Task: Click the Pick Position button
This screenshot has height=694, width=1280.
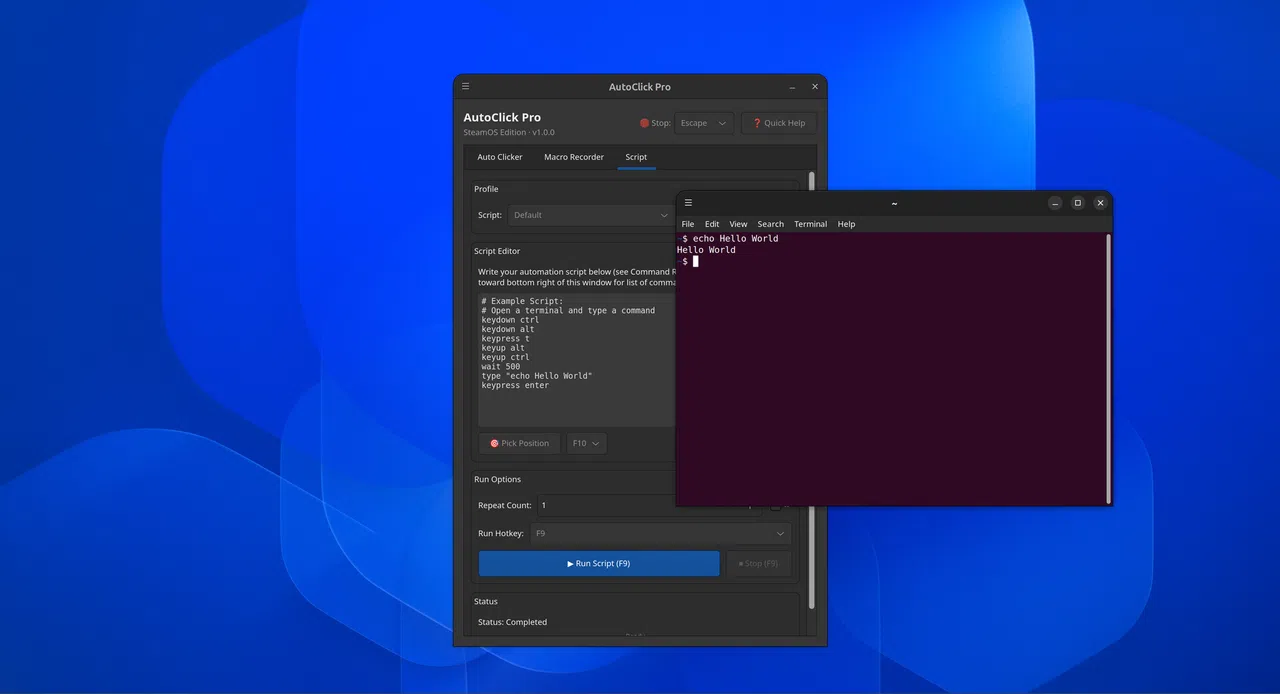Action: 519,443
